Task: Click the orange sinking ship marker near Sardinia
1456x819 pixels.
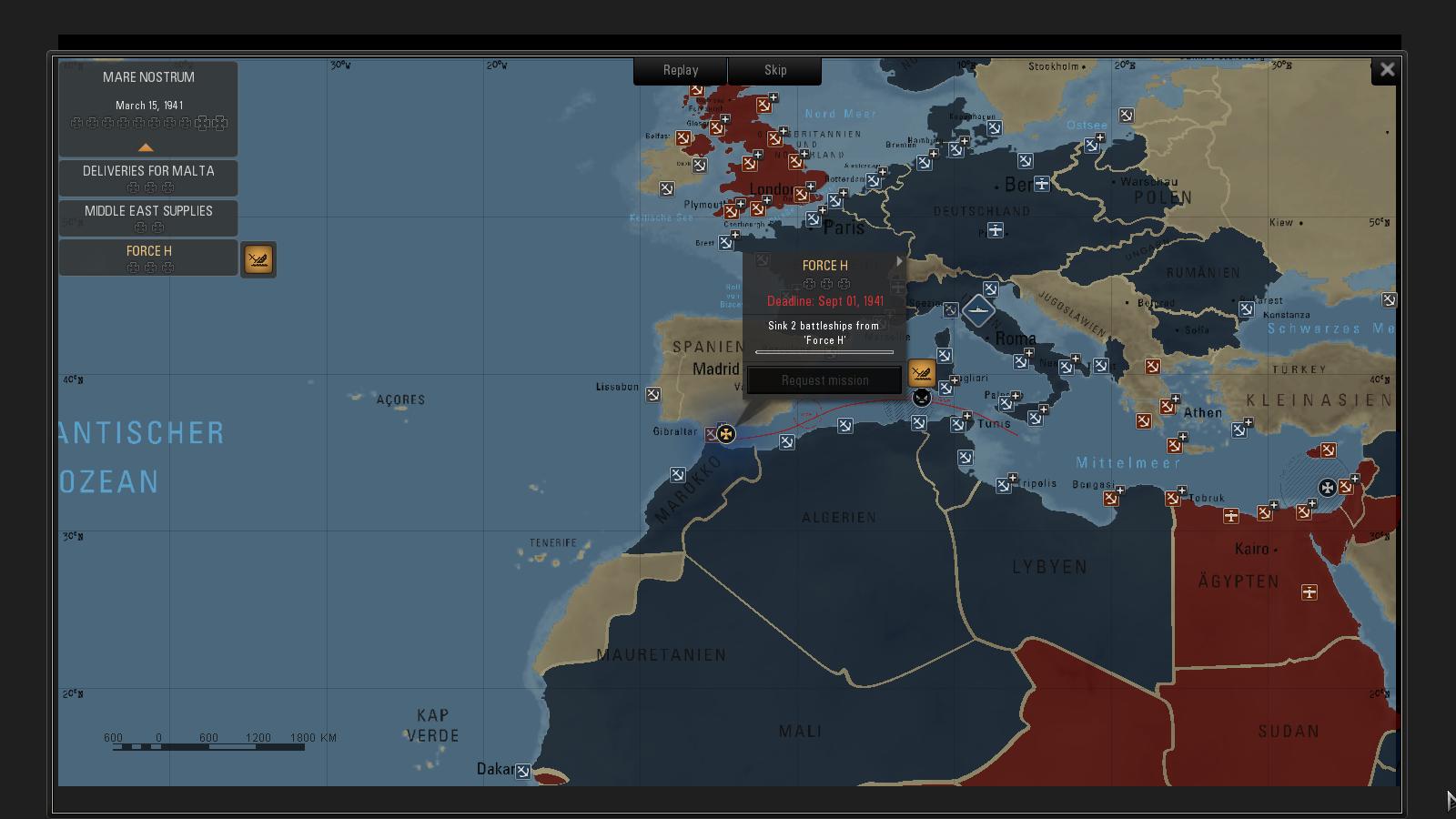Action: [921, 373]
